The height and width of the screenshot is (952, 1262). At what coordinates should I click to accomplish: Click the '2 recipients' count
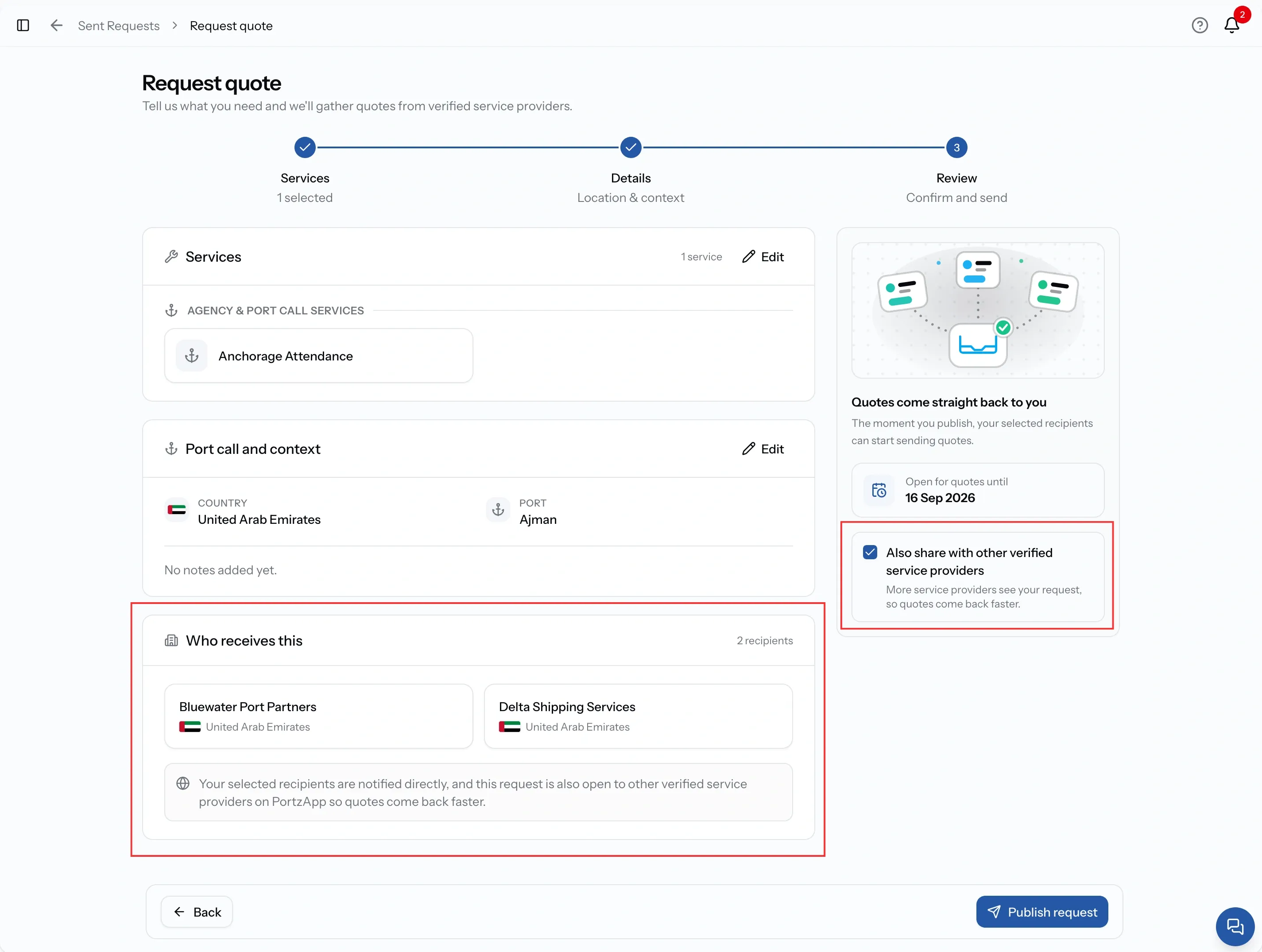tap(764, 641)
